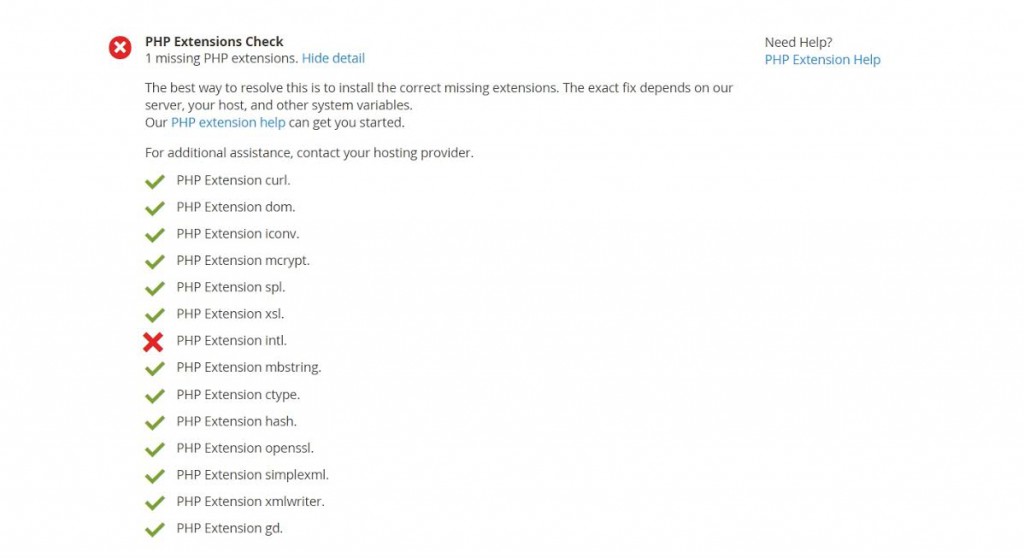Click the green checkmark next to curl extension
Image resolution: width=1024 pixels, height=558 pixels.
155,181
